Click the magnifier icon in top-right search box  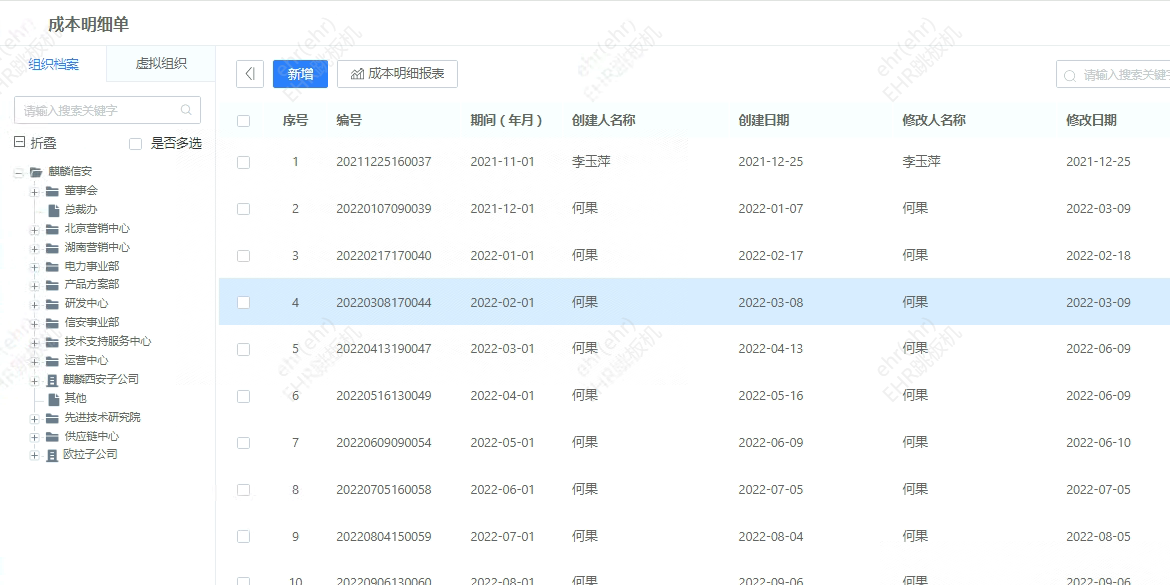click(1069, 73)
